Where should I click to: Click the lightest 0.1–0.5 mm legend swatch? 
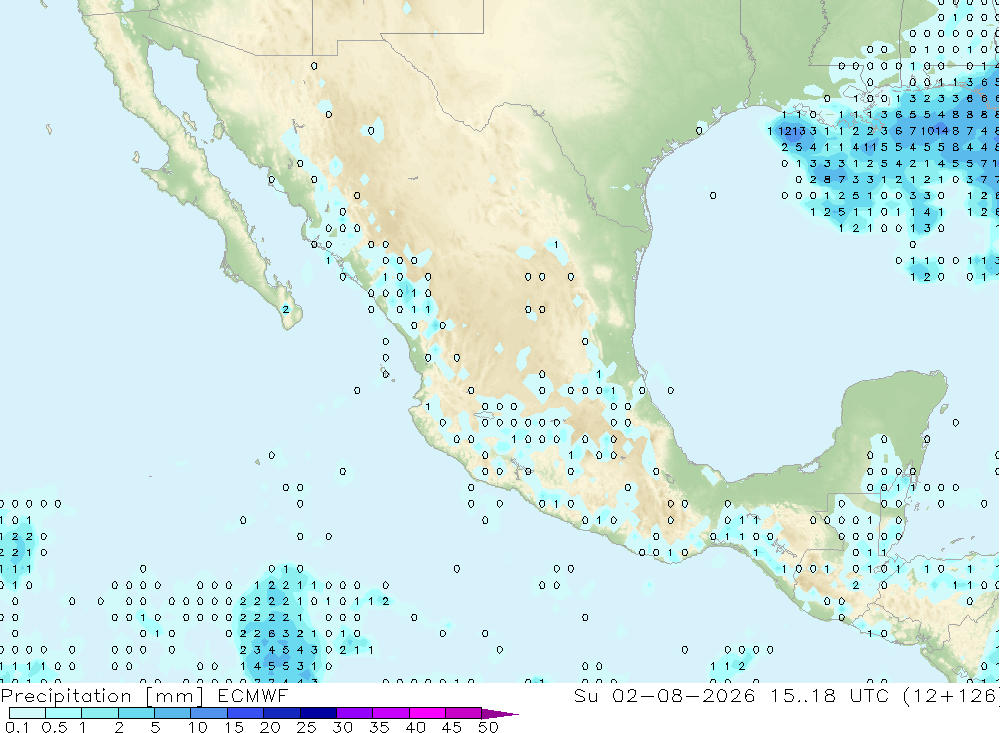pyautogui.click(x=27, y=713)
